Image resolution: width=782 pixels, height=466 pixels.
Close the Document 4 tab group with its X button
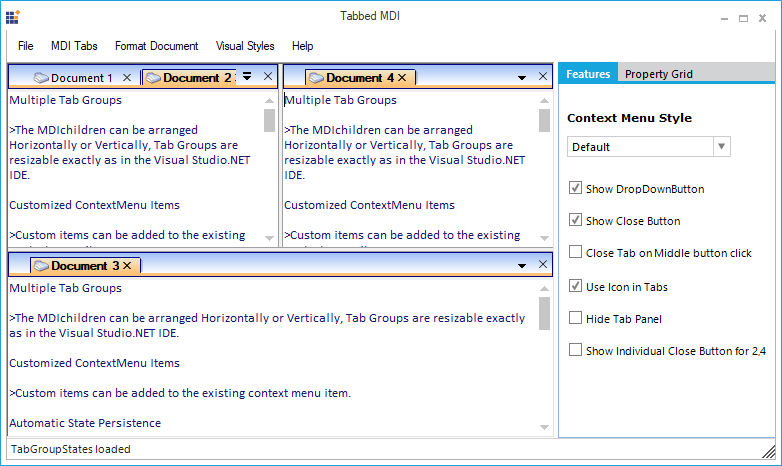543,76
